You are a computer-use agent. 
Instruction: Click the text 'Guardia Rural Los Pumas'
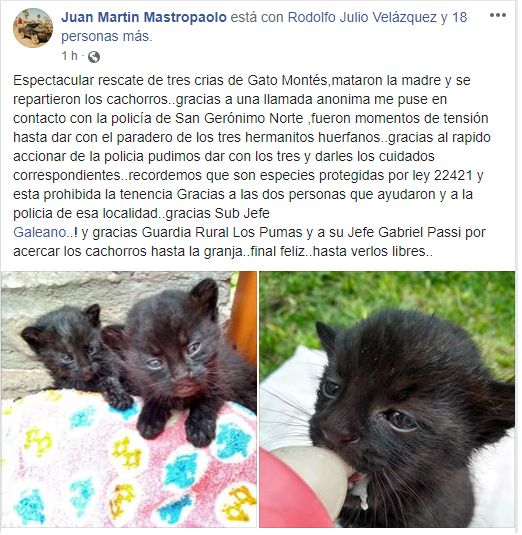pyautogui.click(x=222, y=232)
